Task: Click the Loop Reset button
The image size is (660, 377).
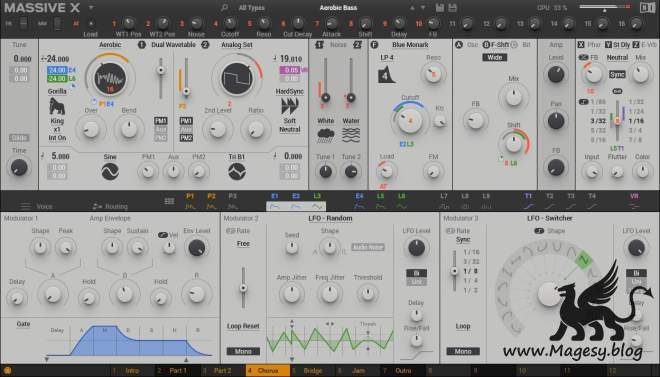Action: (243, 326)
